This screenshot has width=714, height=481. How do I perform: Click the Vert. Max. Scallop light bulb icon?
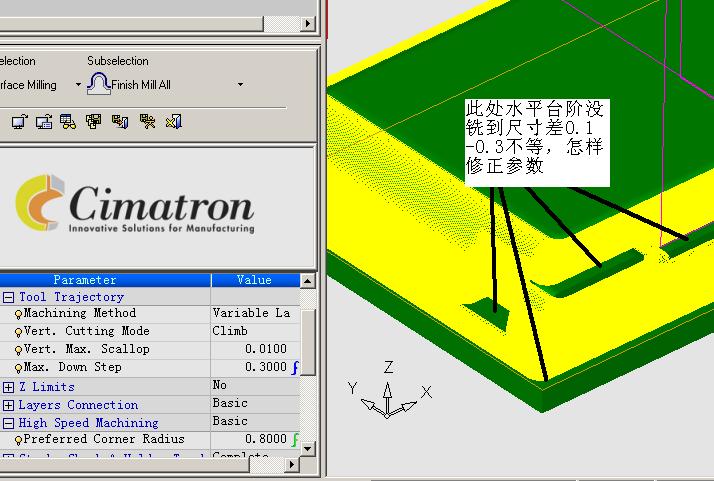(18, 350)
